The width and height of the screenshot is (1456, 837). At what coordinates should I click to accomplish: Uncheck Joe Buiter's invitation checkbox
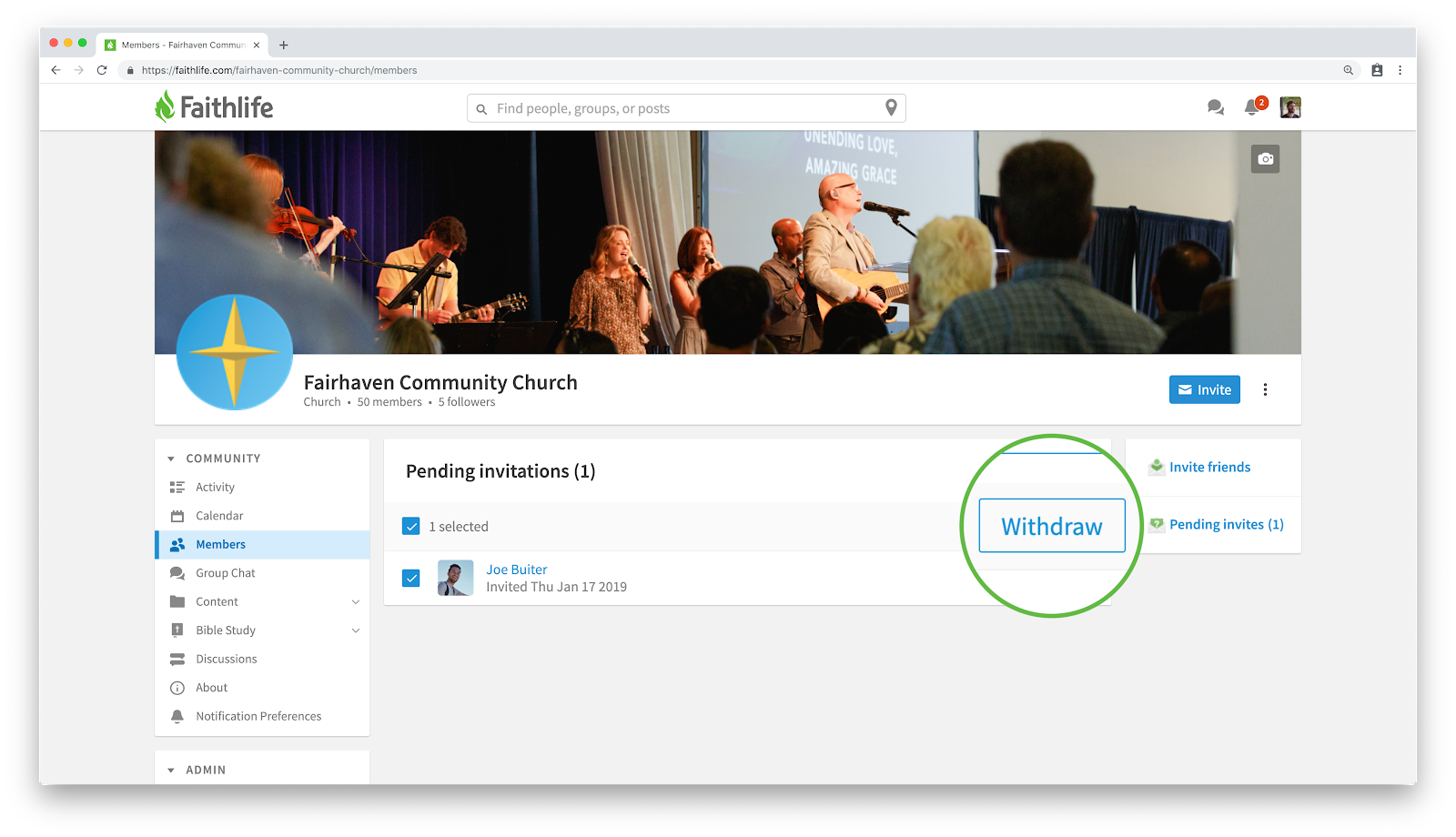(411, 578)
